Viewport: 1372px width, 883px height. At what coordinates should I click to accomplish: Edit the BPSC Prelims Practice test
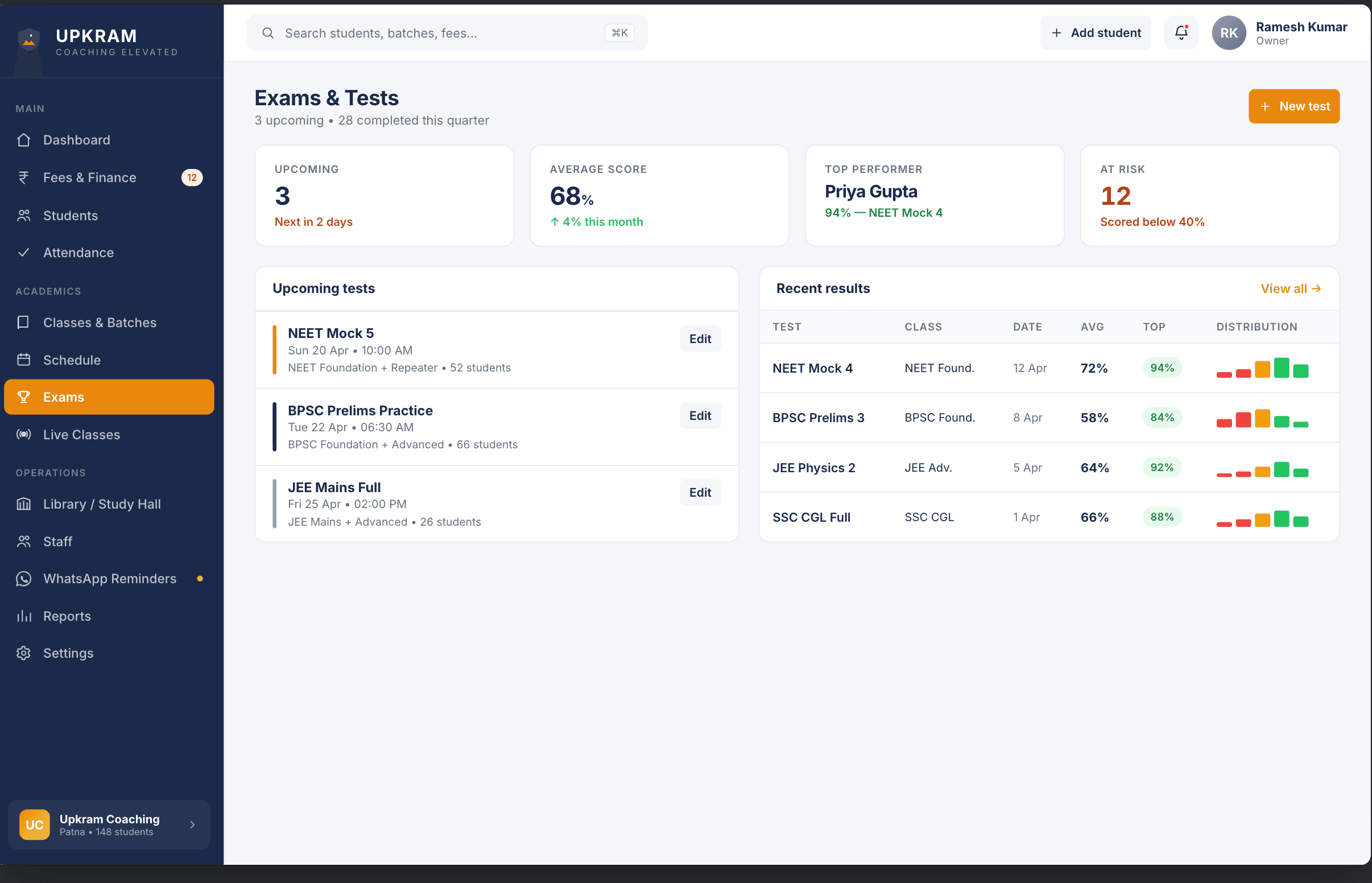(700, 416)
